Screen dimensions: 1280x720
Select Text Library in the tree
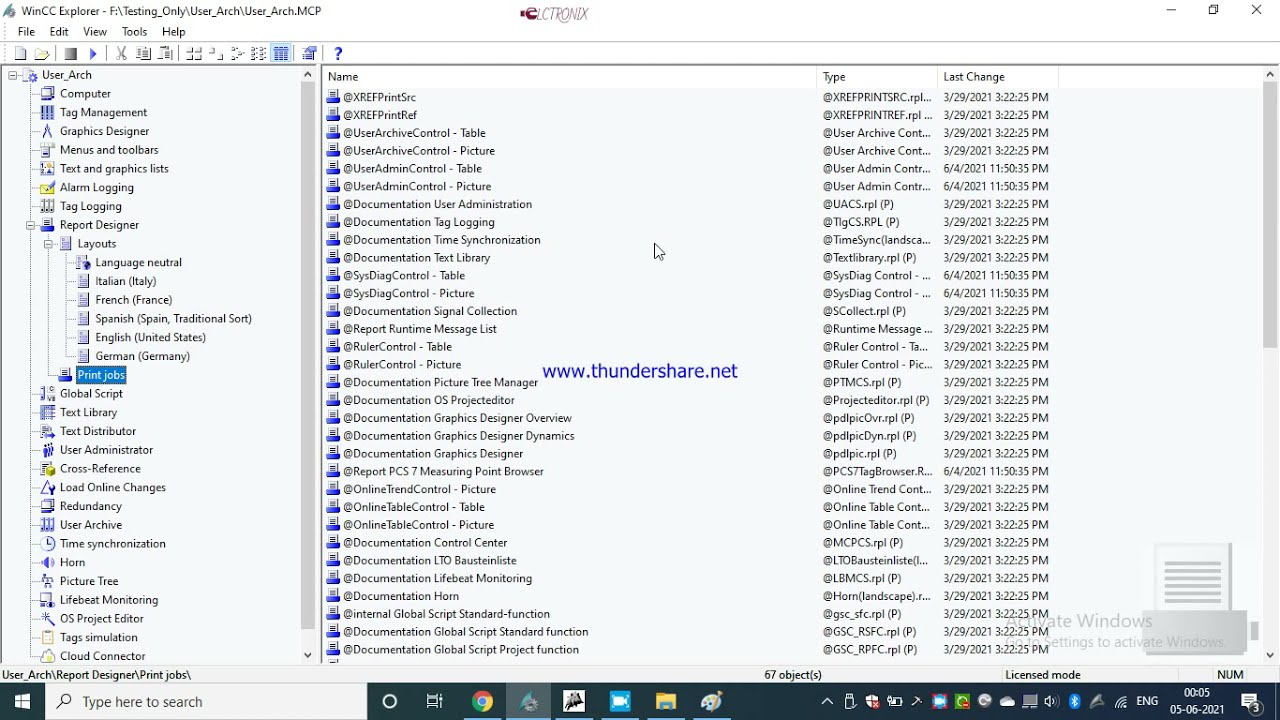tap(88, 413)
